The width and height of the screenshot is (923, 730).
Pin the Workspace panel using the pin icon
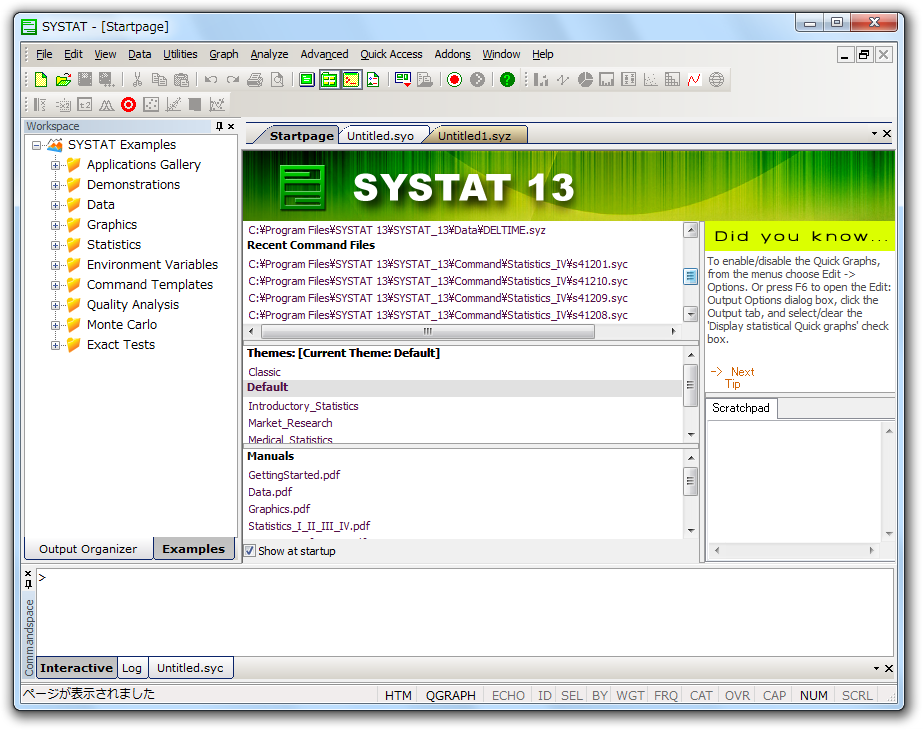pos(218,126)
